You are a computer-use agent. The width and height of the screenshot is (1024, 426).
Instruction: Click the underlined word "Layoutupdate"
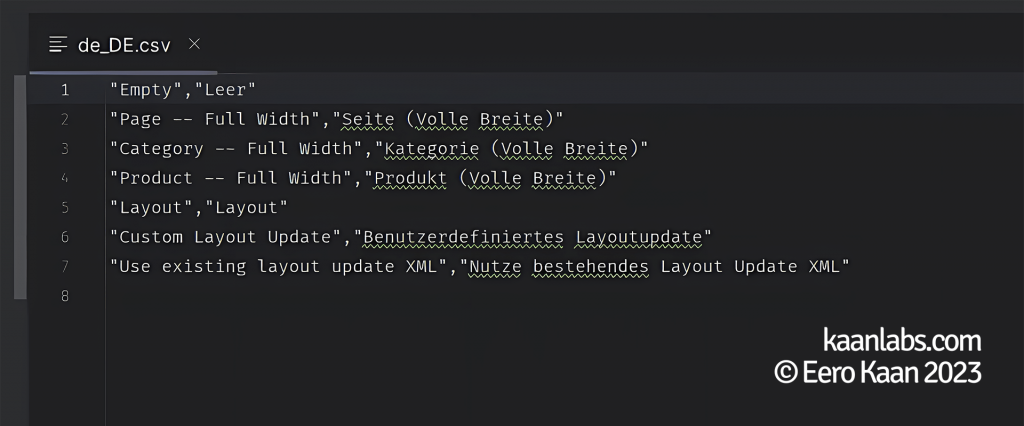coord(638,237)
